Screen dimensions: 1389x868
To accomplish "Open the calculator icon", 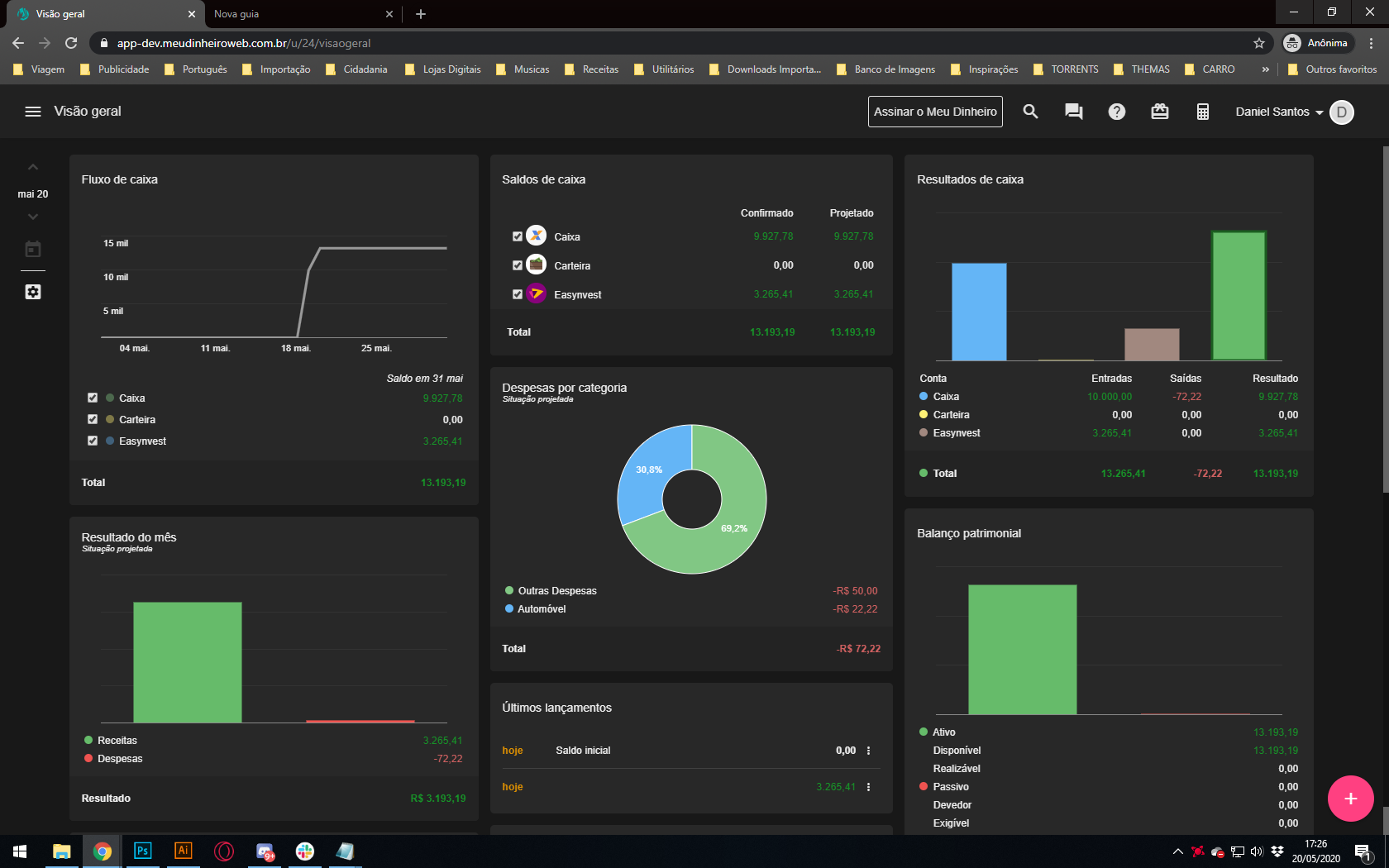I will coord(1202,112).
